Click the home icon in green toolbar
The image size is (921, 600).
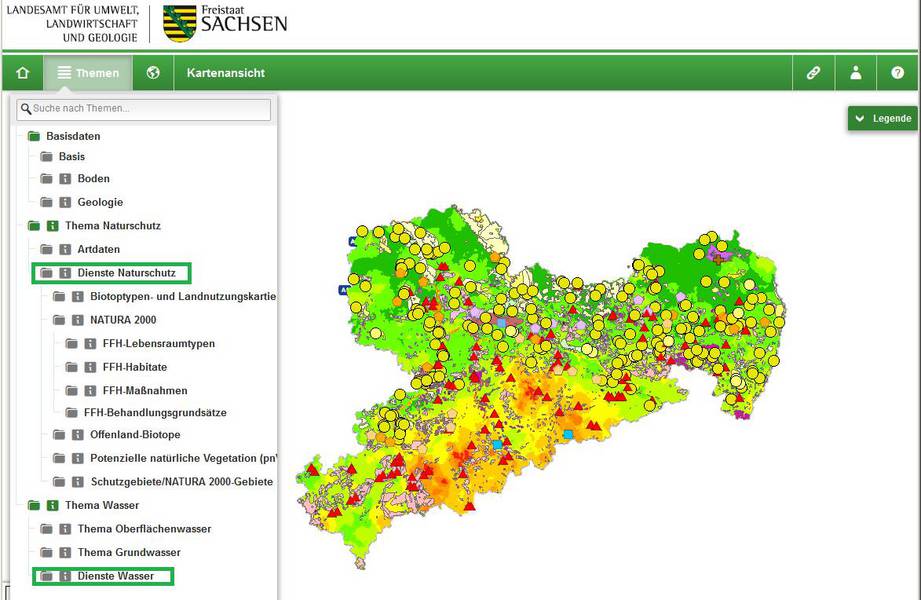click(x=22, y=73)
